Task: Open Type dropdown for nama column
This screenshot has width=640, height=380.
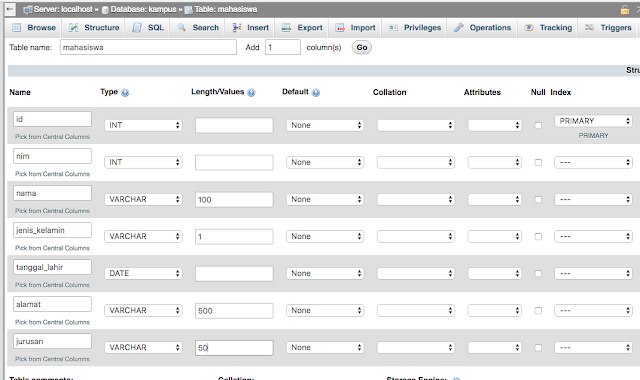Action: click(x=143, y=200)
